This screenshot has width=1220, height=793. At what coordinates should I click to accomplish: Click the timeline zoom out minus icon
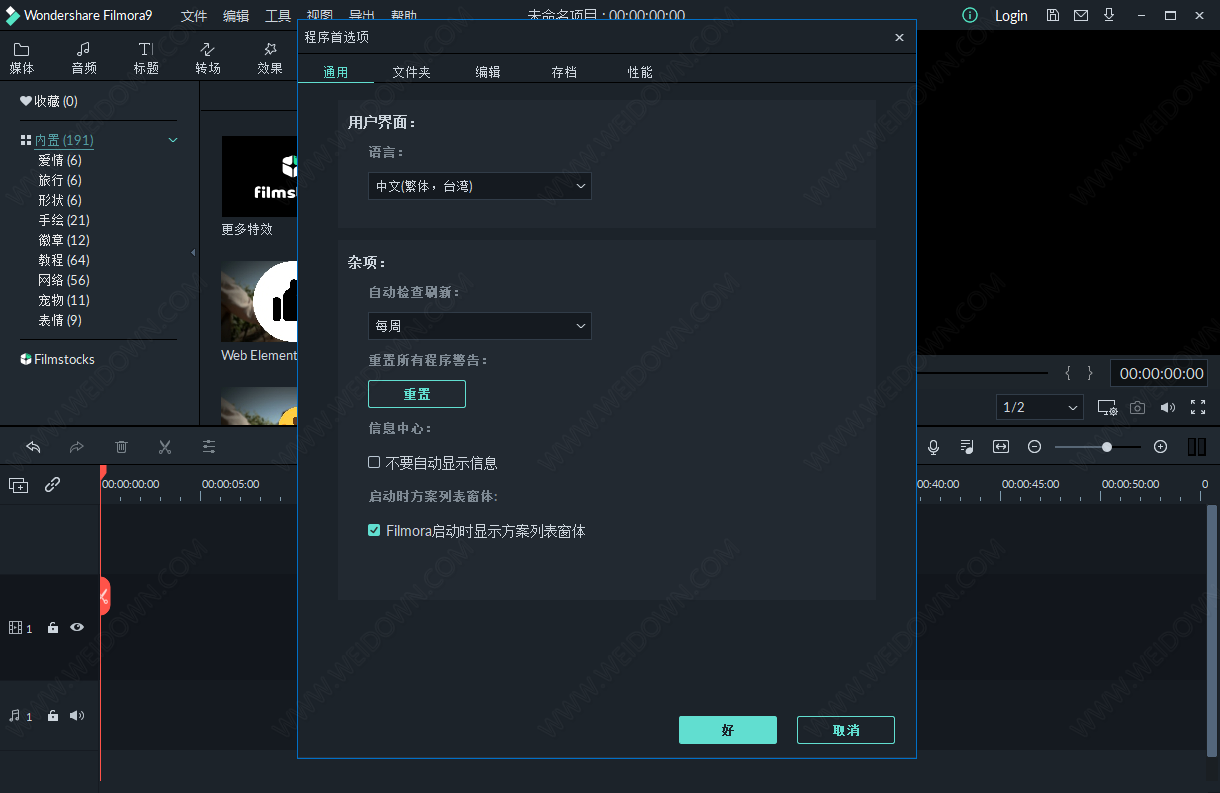(x=1035, y=447)
